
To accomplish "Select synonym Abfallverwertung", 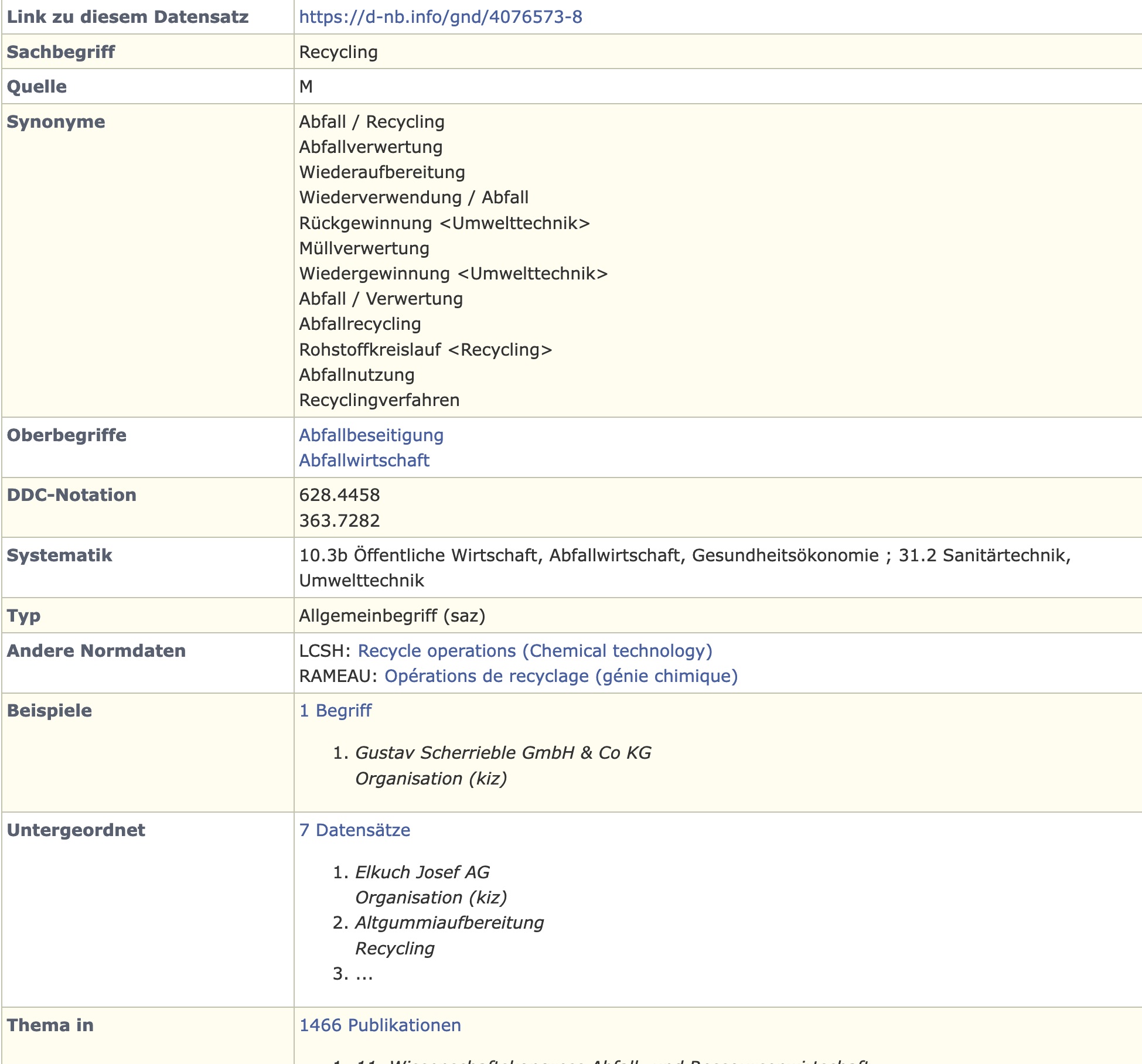I will pos(370,147).
